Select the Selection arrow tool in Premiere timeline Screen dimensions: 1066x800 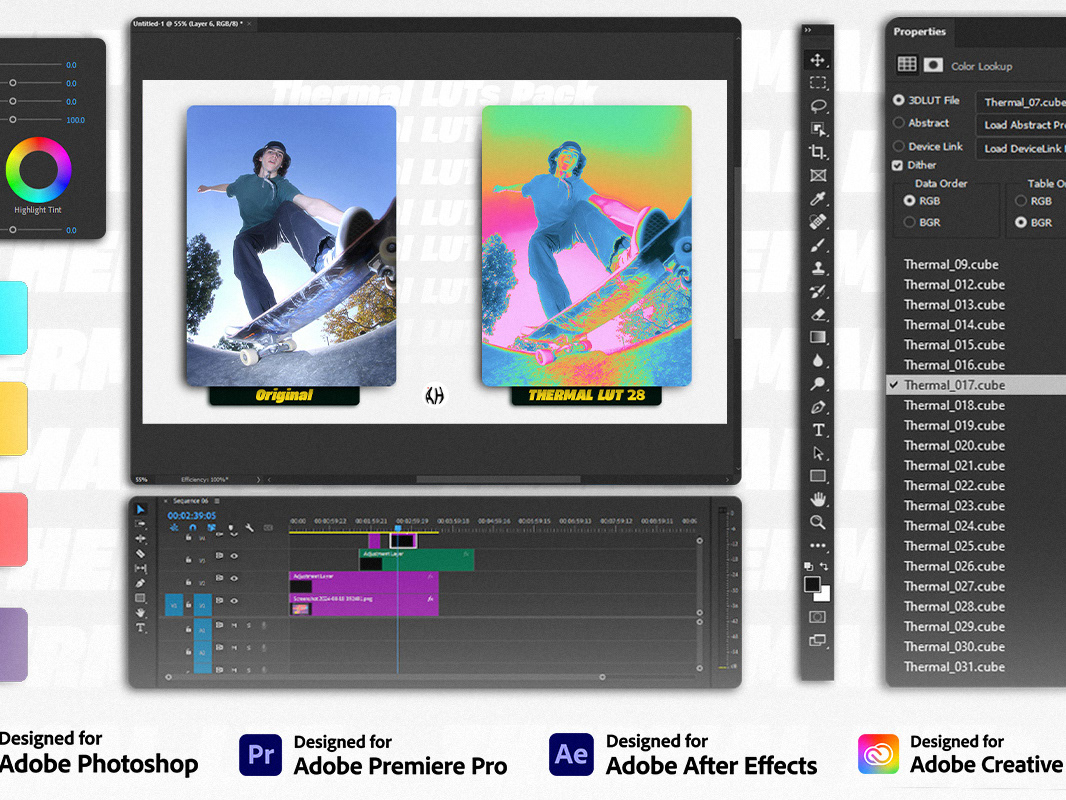point(140,509)
